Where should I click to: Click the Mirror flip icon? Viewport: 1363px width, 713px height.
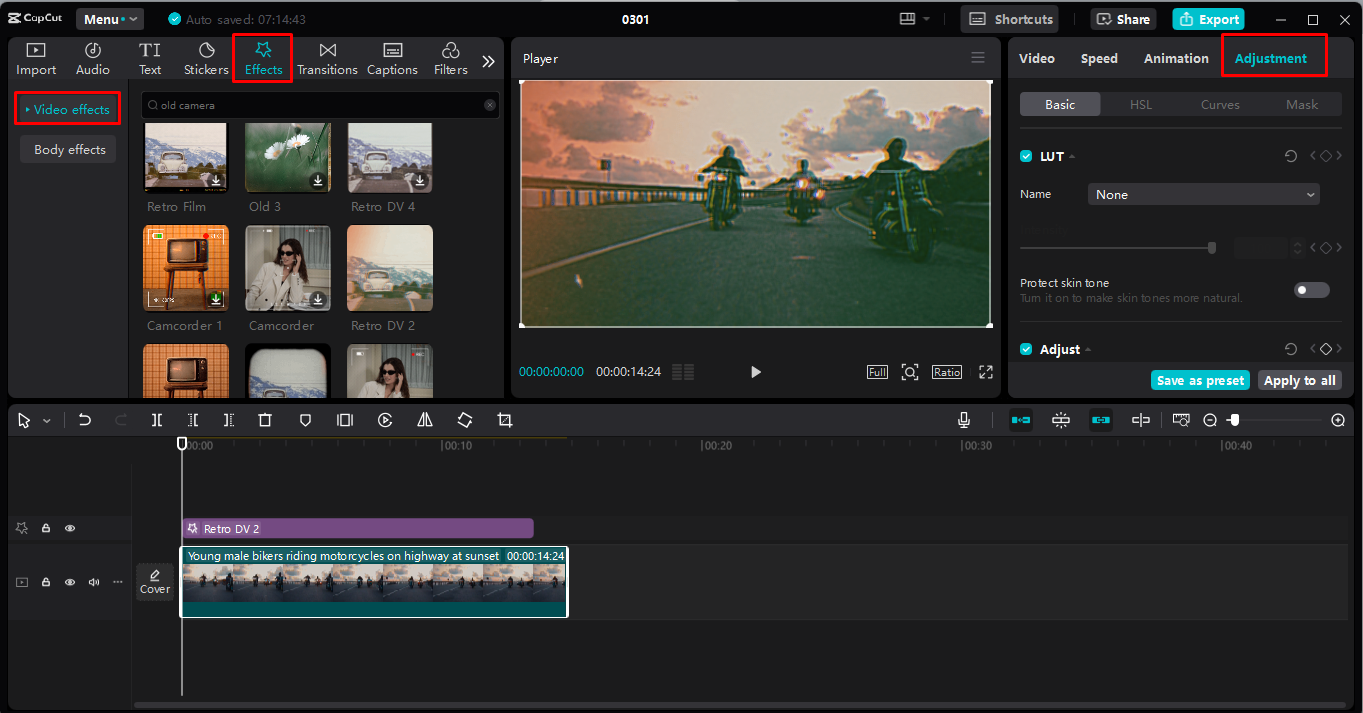(x=425, y=420)
